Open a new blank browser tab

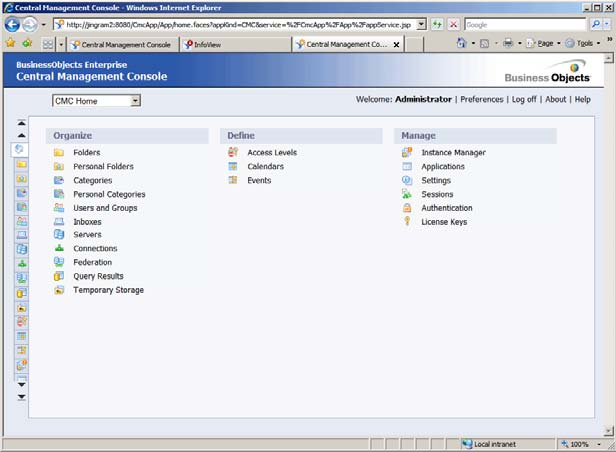(x=414, y=45)
